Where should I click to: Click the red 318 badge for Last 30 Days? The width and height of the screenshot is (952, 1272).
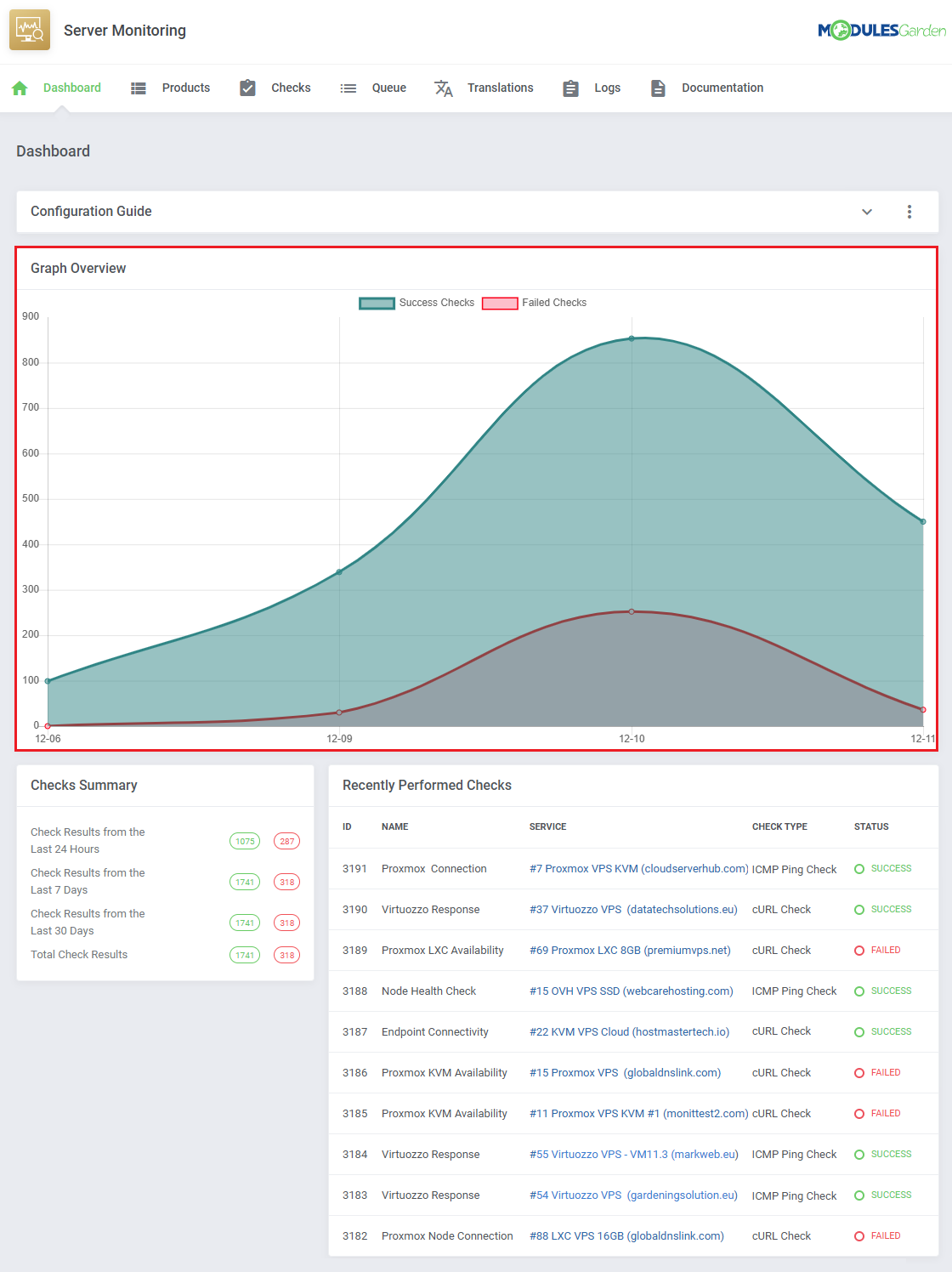click(x=287, y=923)
